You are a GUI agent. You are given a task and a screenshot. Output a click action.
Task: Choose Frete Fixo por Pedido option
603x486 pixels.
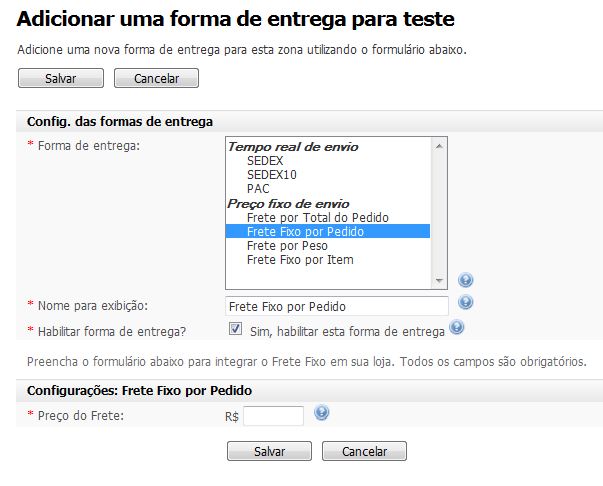328,231
